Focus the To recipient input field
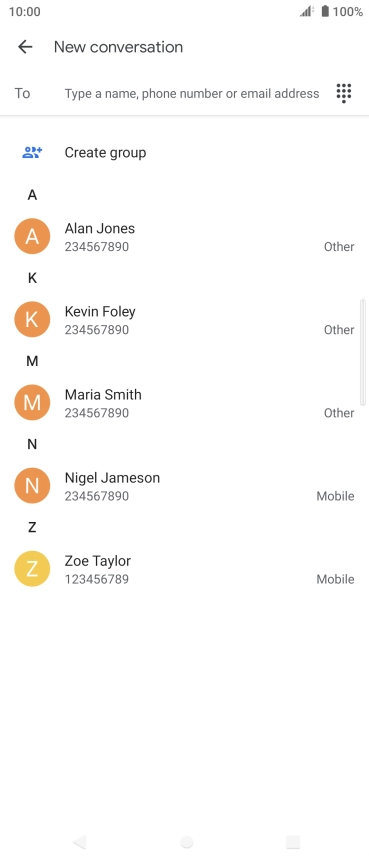The width and height of the screenshot is (369, 862). tap(192, 93)
